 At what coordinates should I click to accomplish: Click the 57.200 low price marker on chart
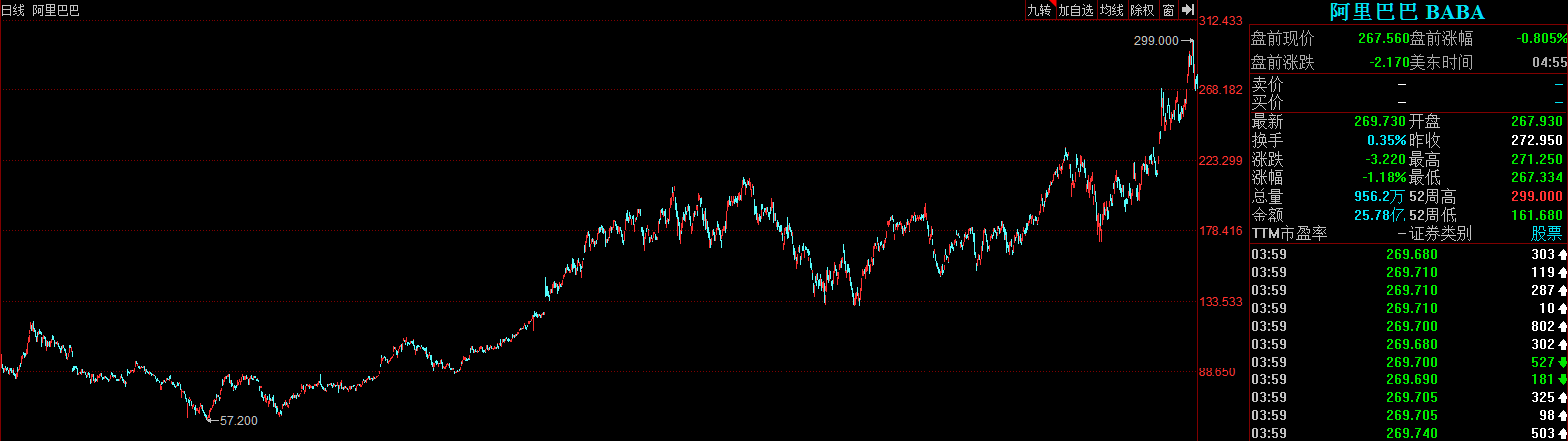pos(238,421)
